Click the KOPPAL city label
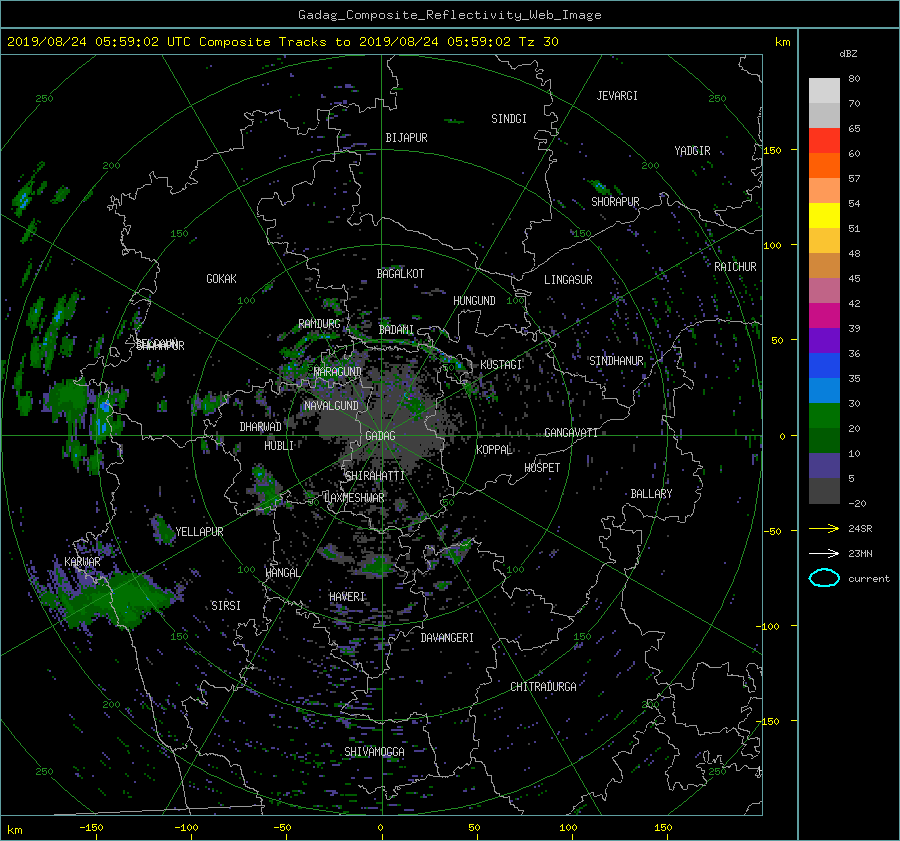Image resolution: width=900 pixels, height=841 pixels. pos(494,450)
